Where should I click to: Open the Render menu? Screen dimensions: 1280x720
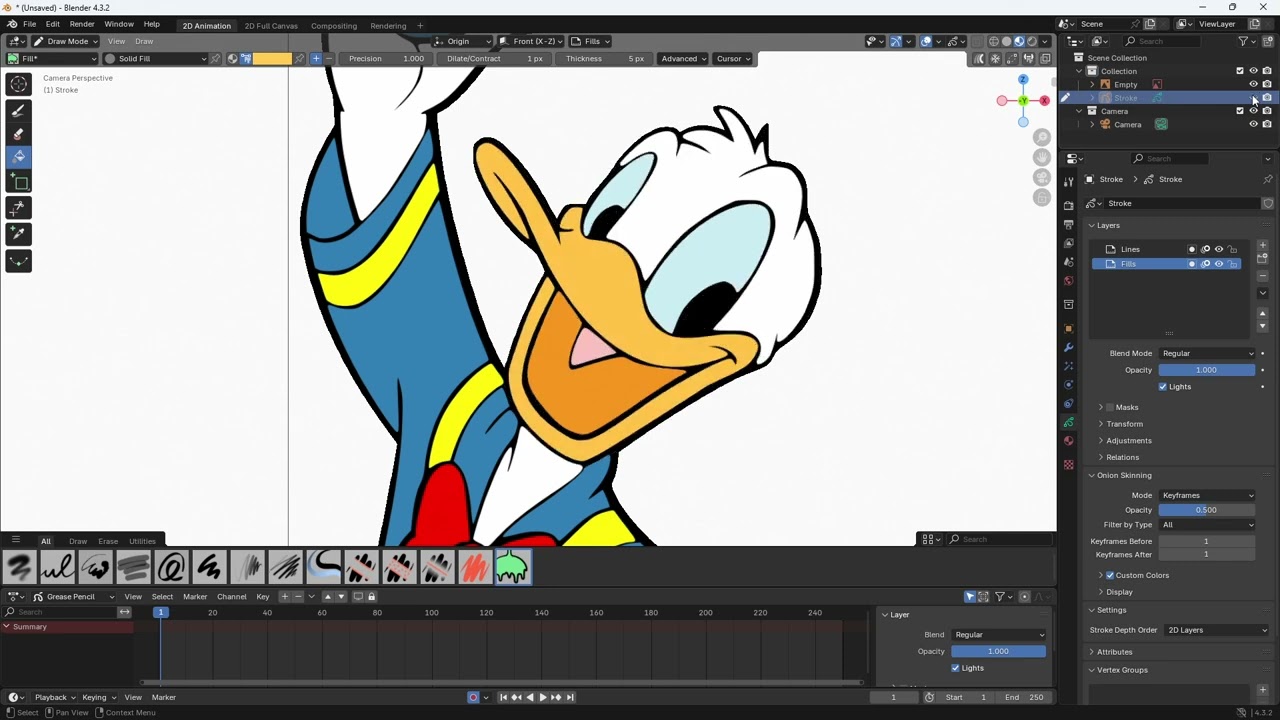[x=82, y=24]
